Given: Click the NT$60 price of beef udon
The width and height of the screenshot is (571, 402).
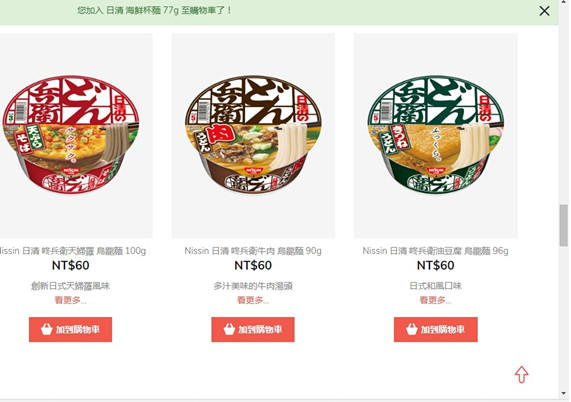Looking at the screenshot, I should tap(253, 265).
